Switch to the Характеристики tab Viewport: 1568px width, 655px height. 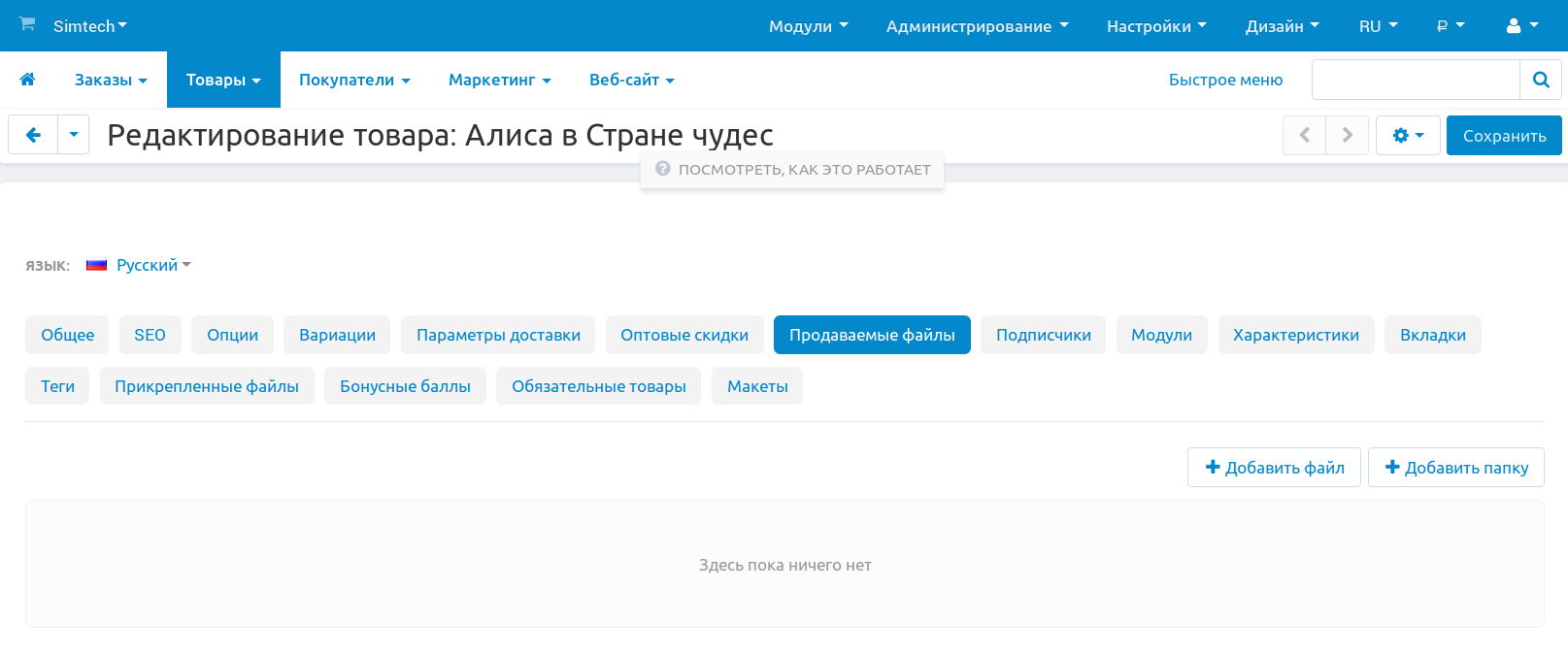pos(1295,335)
